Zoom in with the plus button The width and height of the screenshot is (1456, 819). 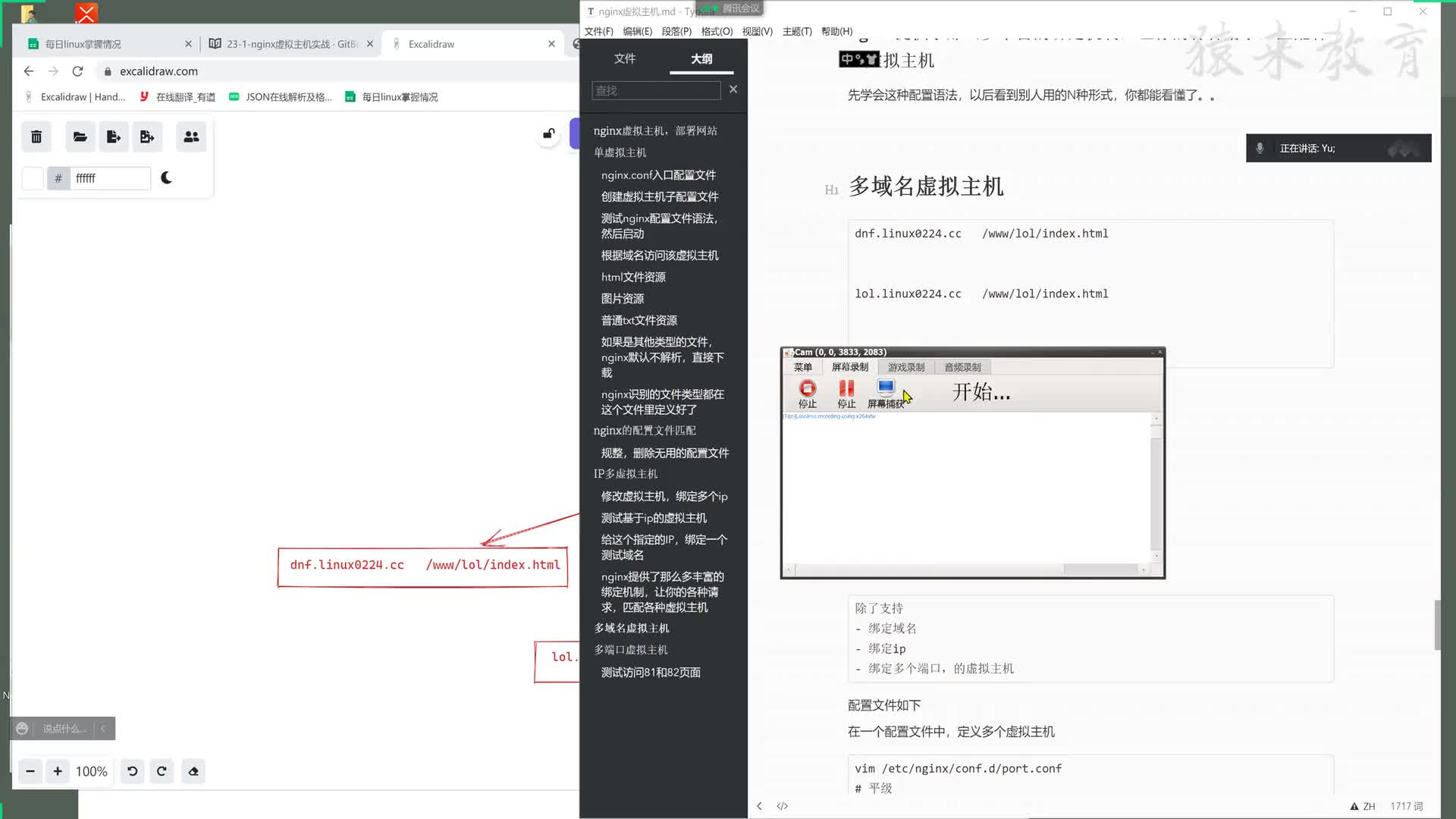coord(58,771)
